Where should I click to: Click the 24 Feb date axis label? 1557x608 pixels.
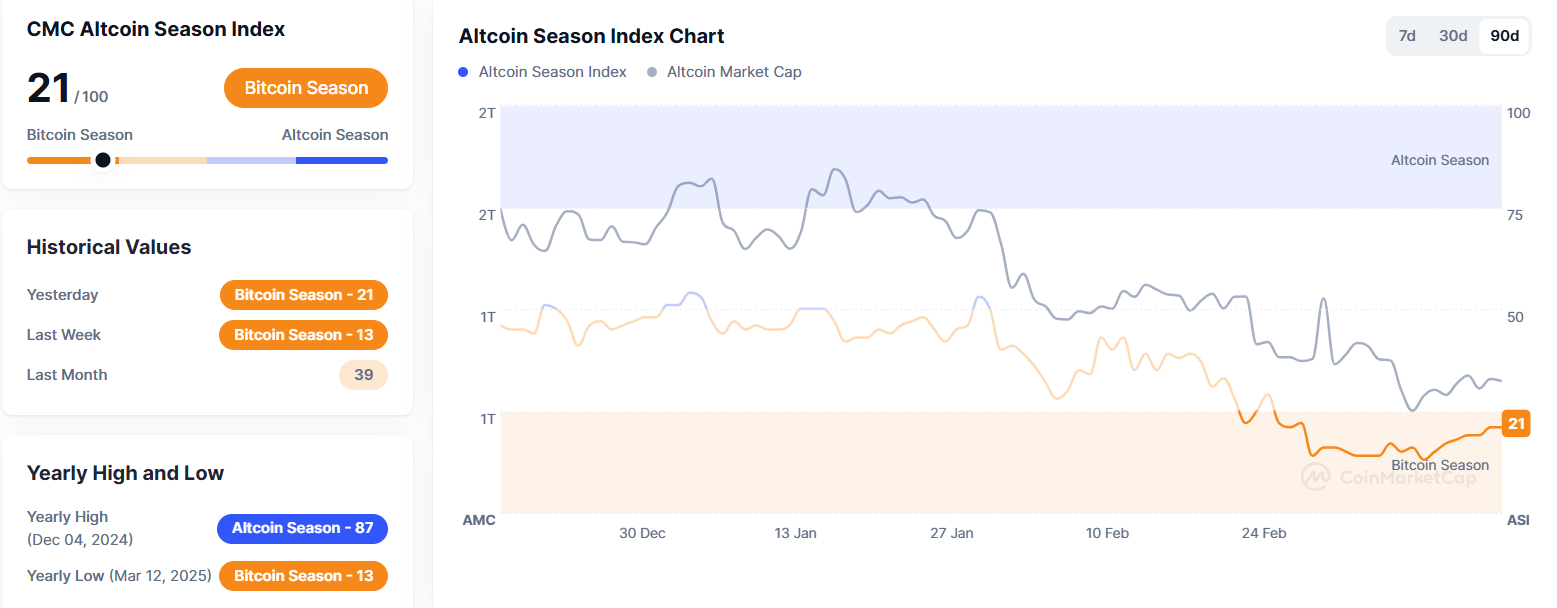click(x=1264, y=533)
